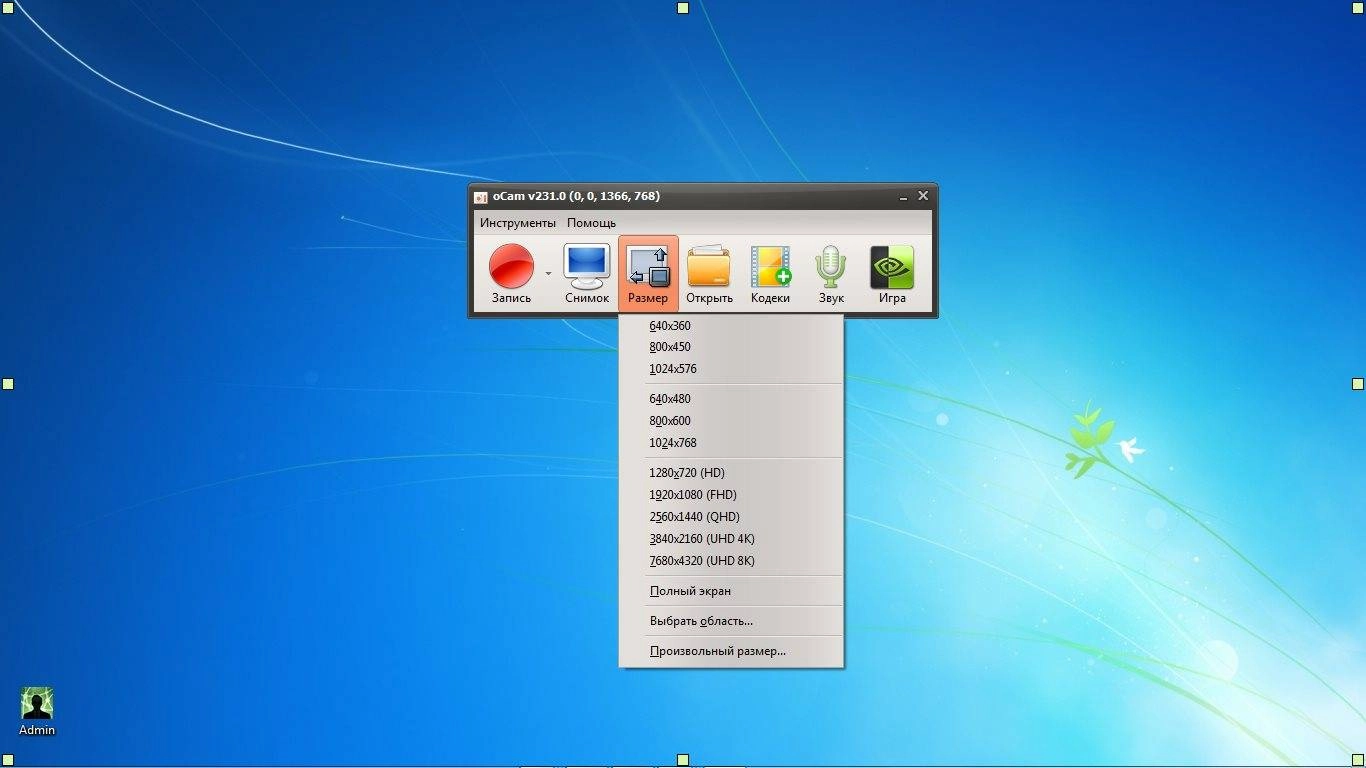
Task: Open the Помощь menu
Action: [x=591, y=223]
